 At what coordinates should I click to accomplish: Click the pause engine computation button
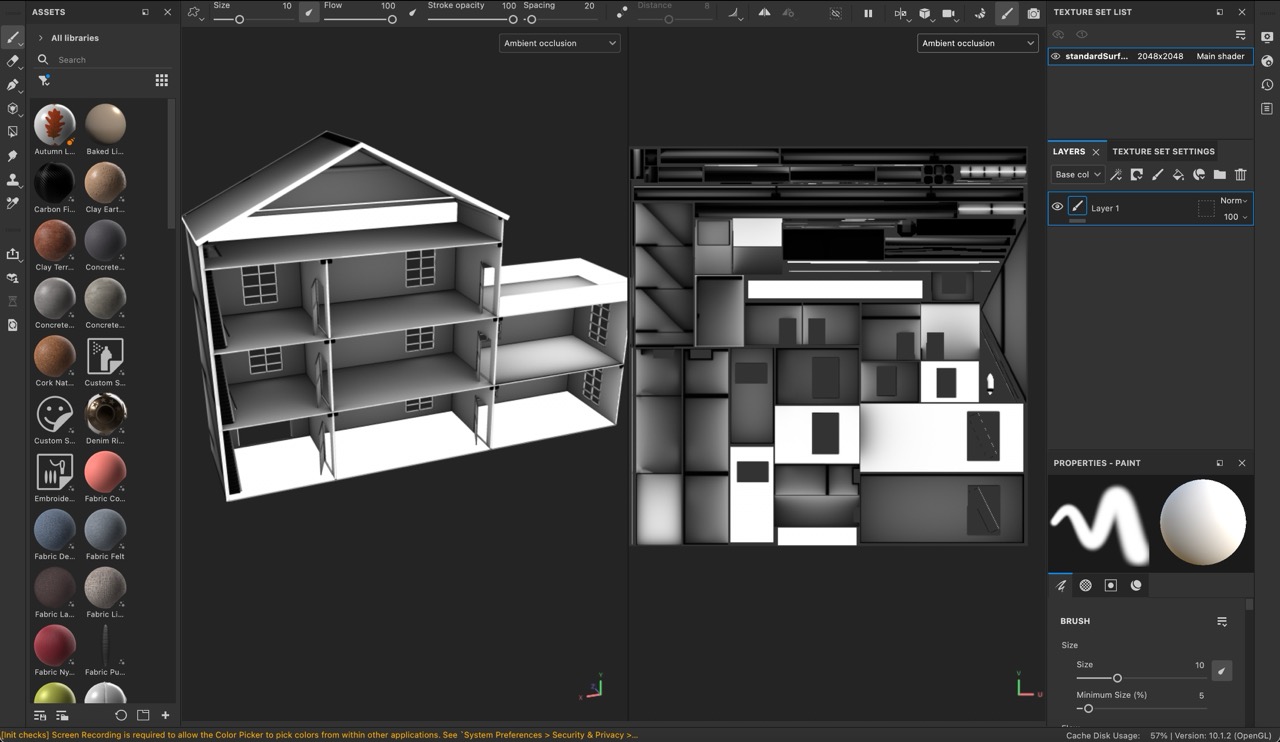(868, 13)
